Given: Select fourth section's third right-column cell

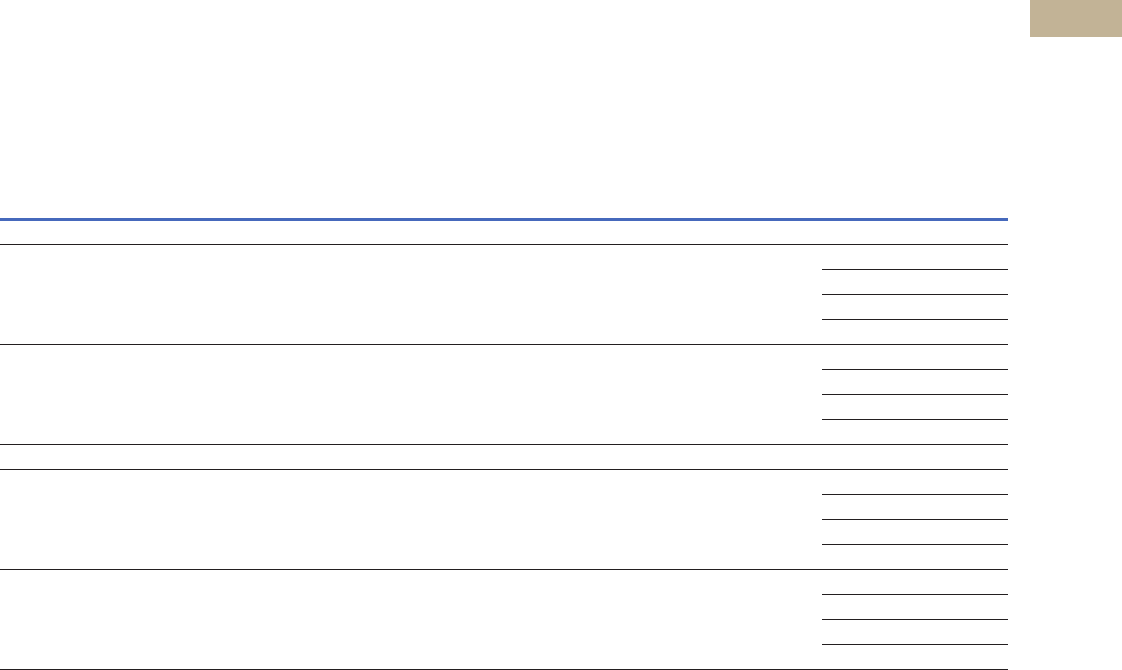Looking at the screenshot, I should click(x=915, y=632).
